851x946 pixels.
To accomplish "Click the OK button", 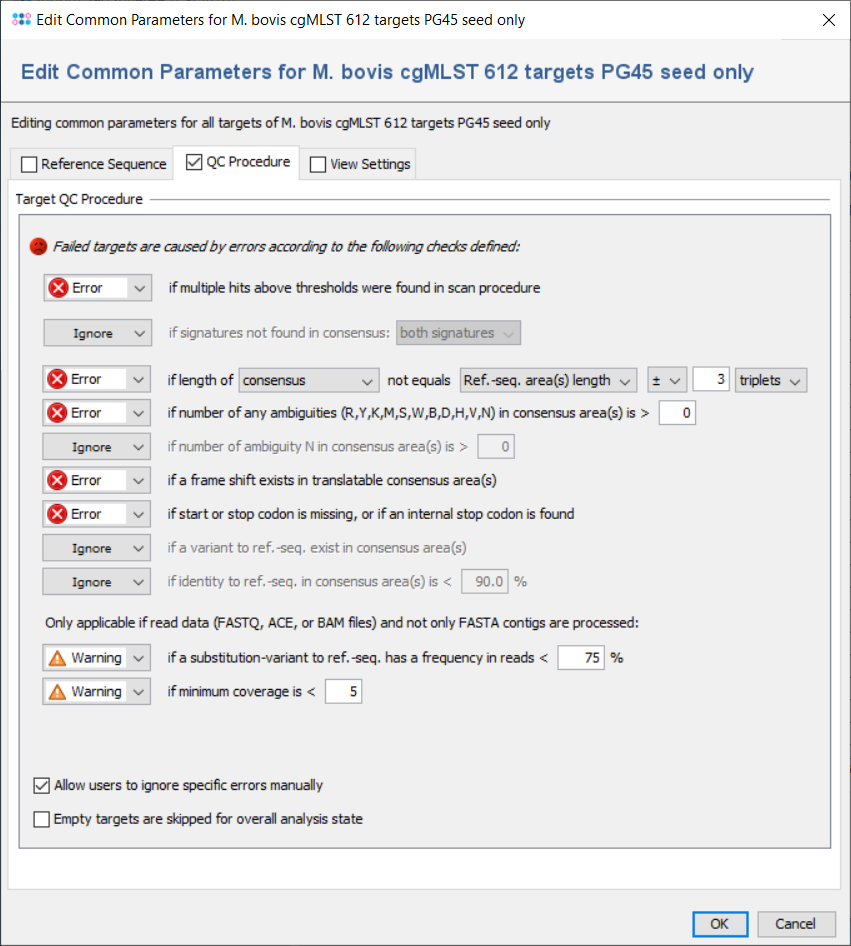I will (x=719, y=924).
